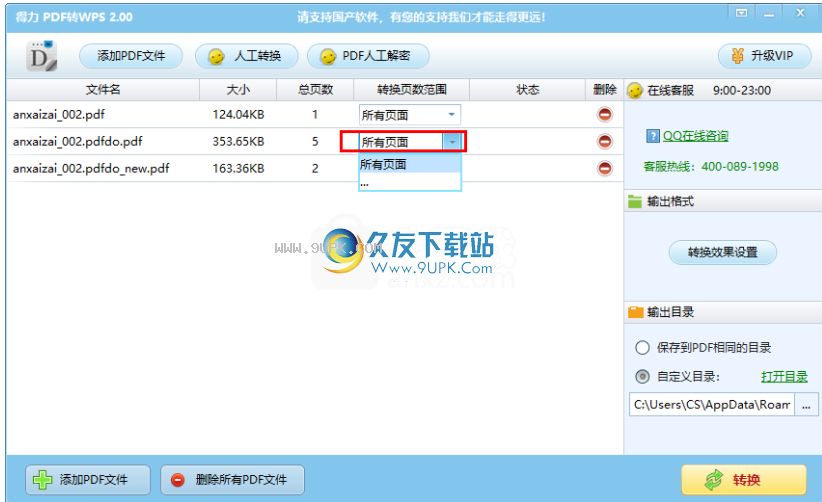The height and width of the screenshot is (502, 822).
Task: Click the green 输出格式 folder icon
Action: (x=635, y=201)
